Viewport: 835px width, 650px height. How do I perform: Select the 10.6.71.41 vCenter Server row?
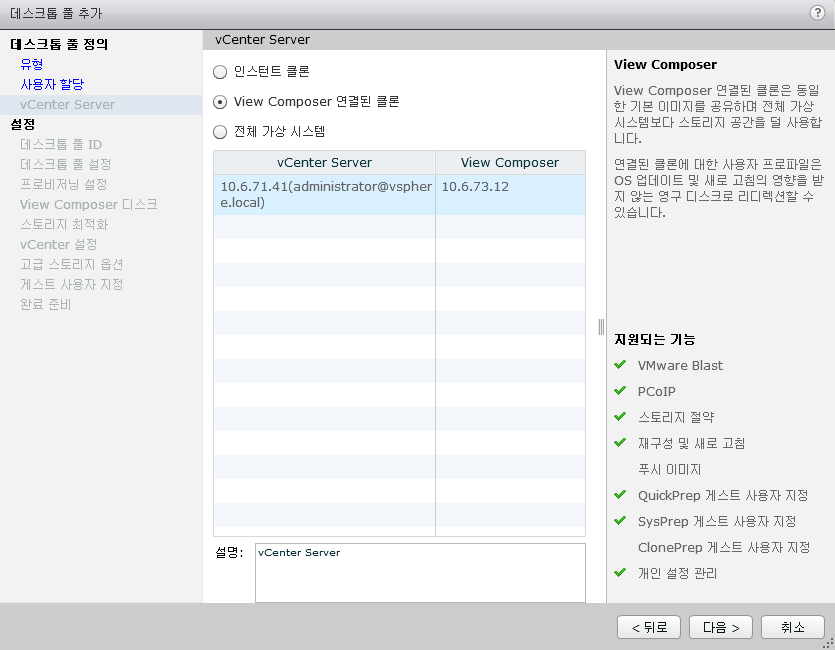click(x=399, y=194)
